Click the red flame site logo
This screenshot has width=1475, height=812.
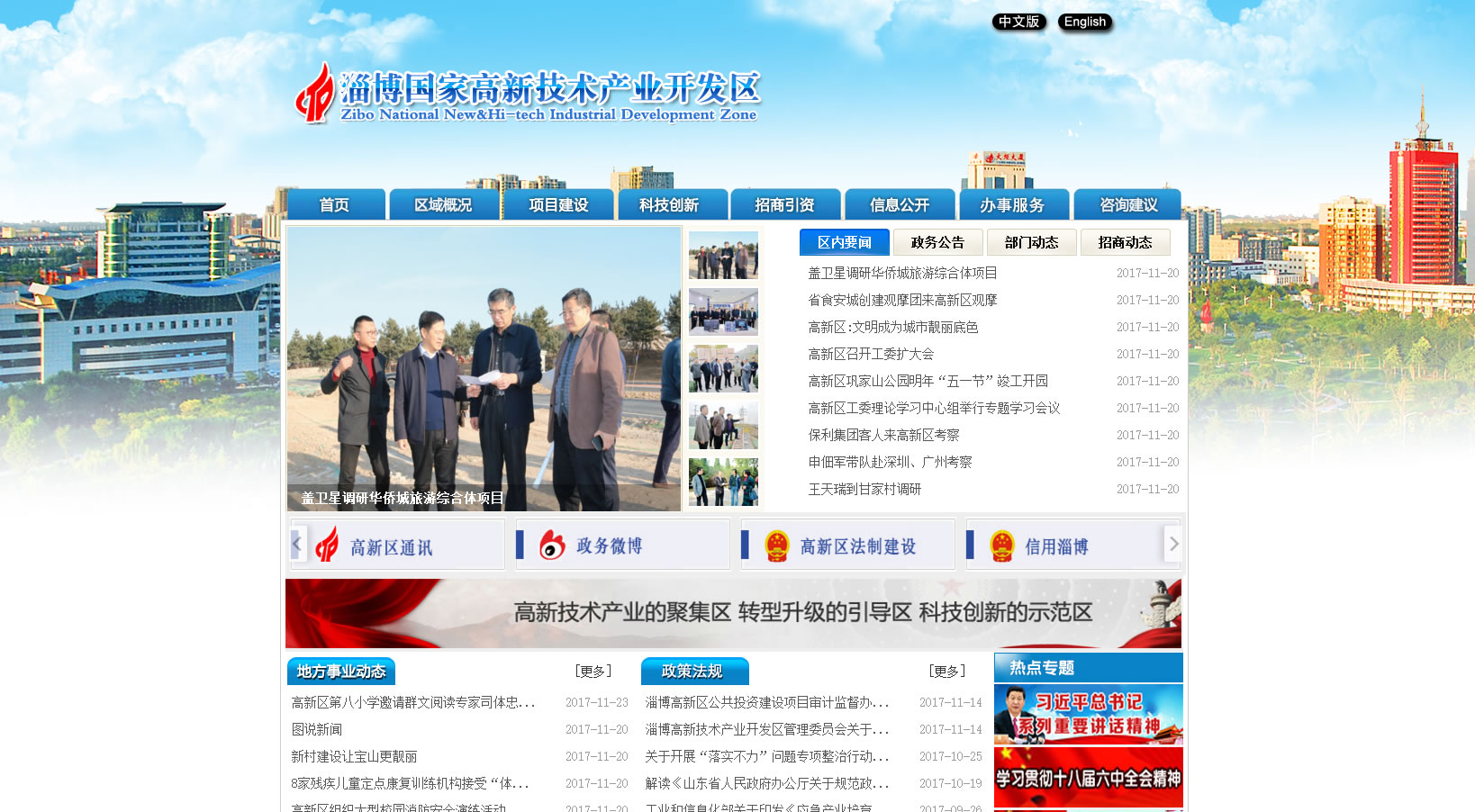315,94
